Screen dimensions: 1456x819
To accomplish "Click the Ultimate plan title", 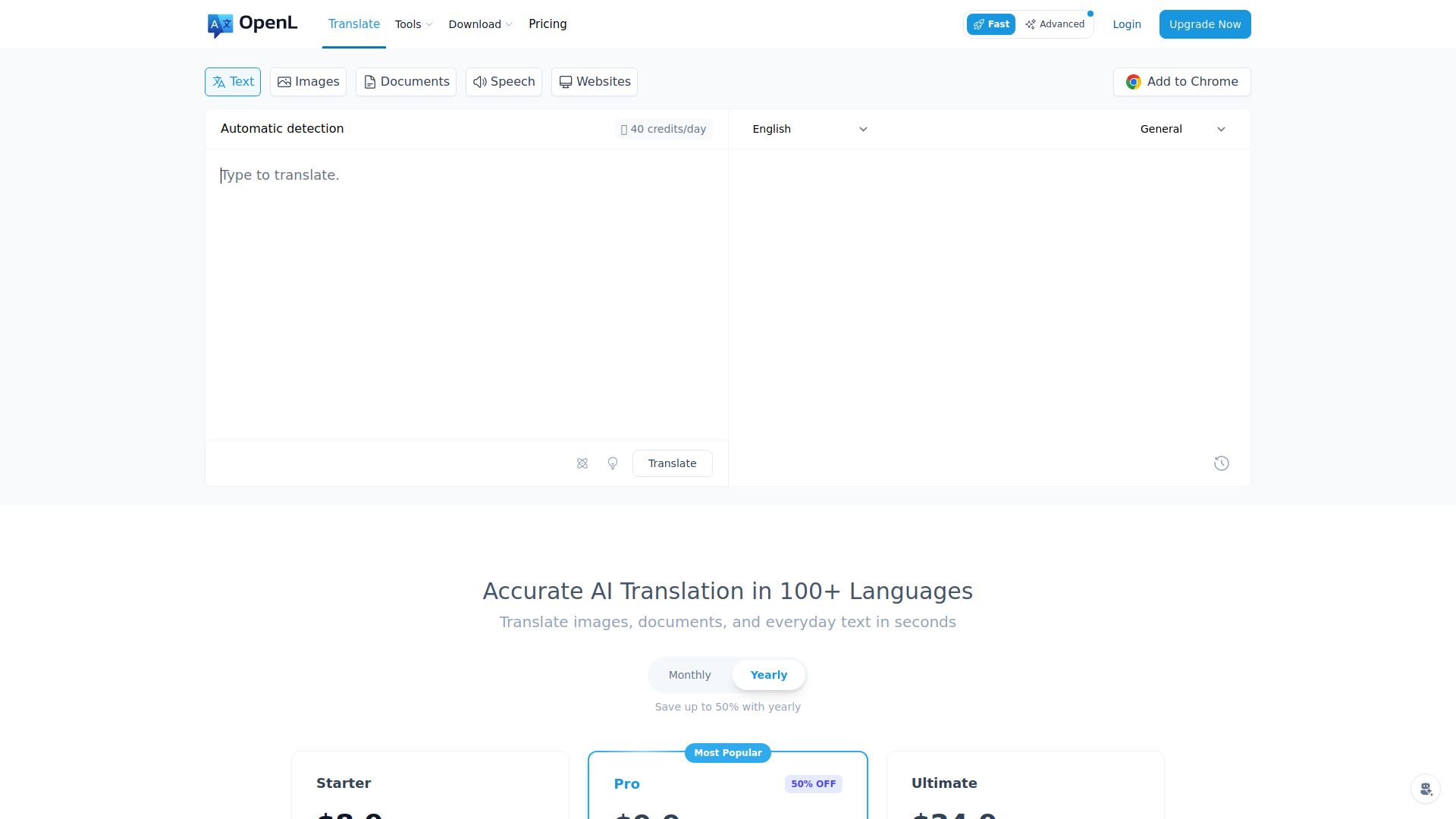I will (944, 783).
